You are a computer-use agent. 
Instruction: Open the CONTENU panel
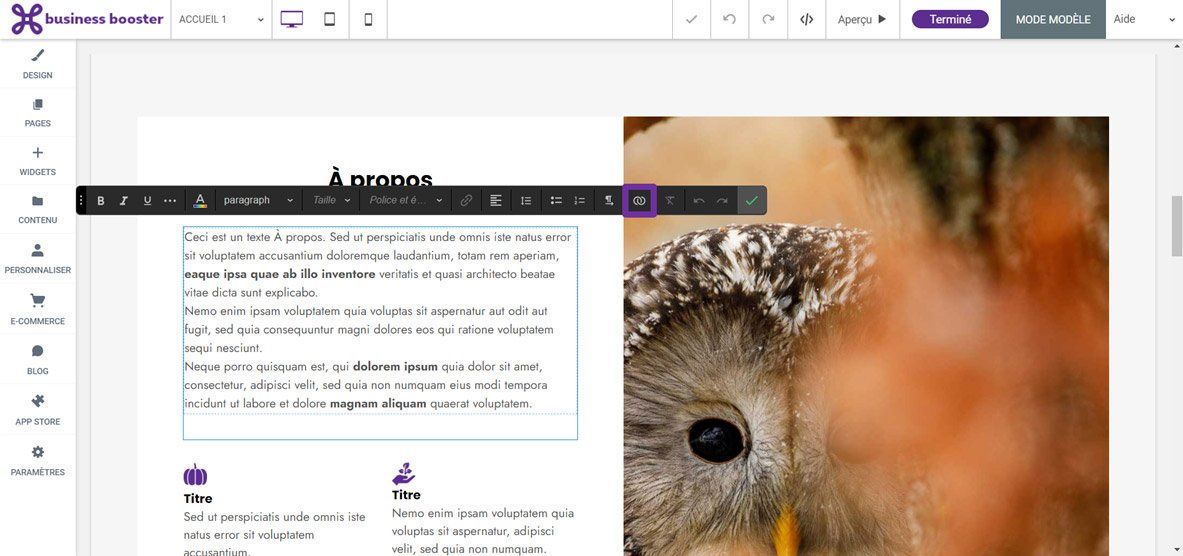click(38, 210)
